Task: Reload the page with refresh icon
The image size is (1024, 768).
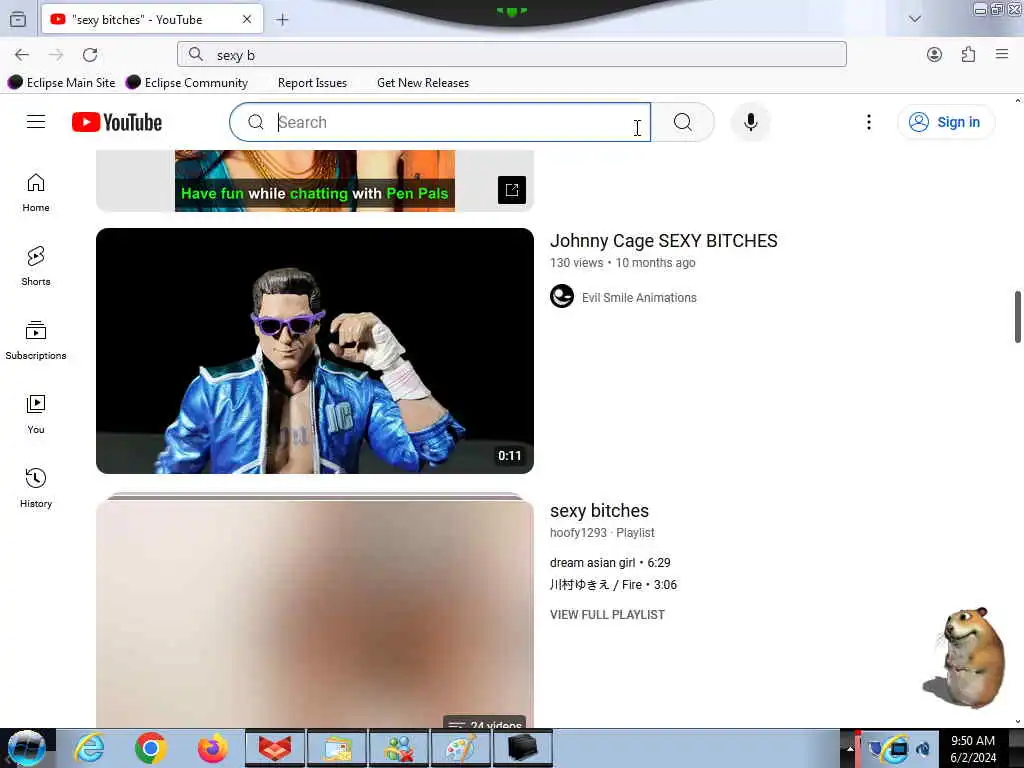Action: click(x=90, y=55)
